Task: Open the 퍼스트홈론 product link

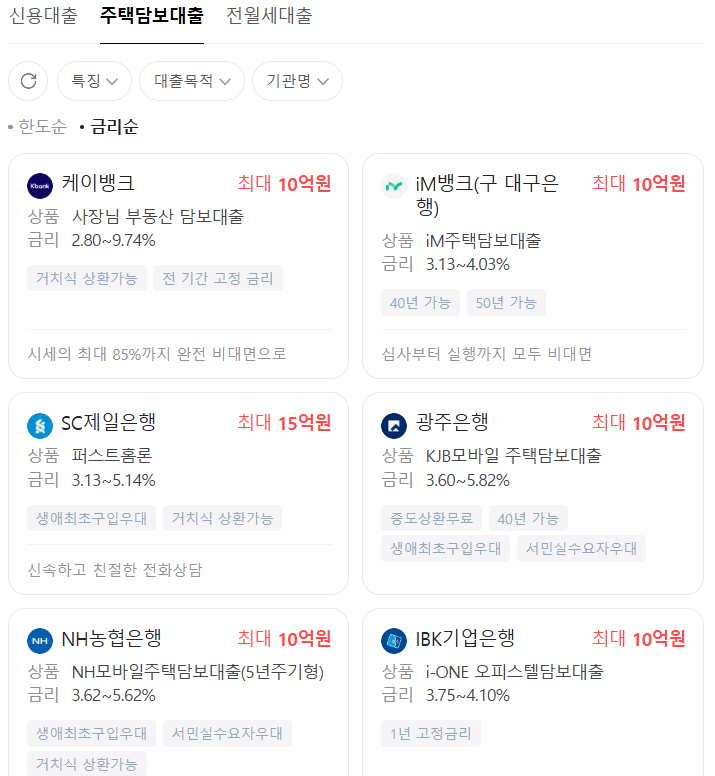Action: [112, 456]
